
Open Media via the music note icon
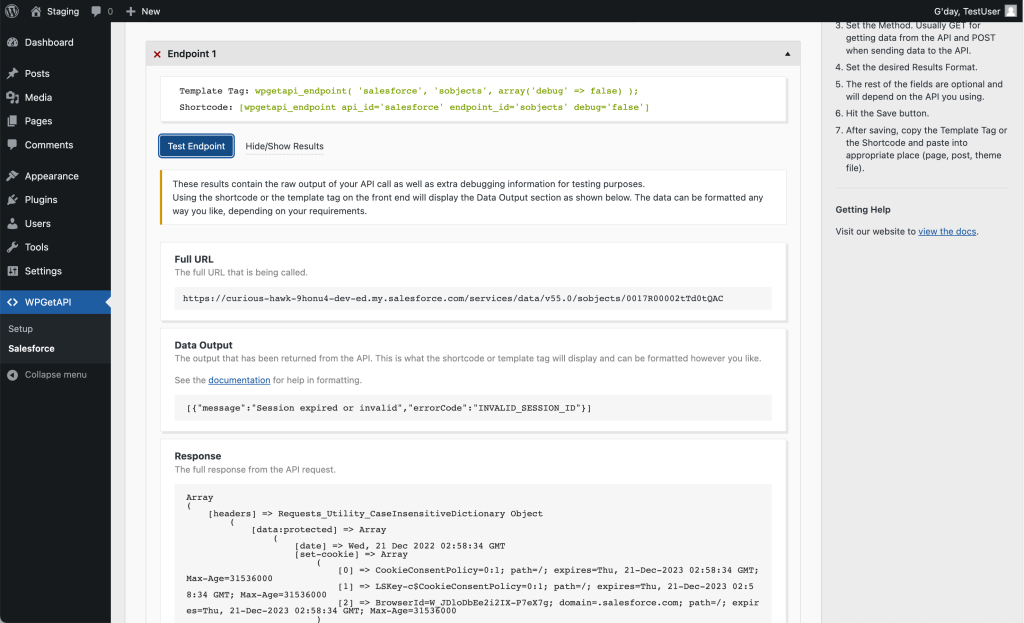tap(14, 96)
